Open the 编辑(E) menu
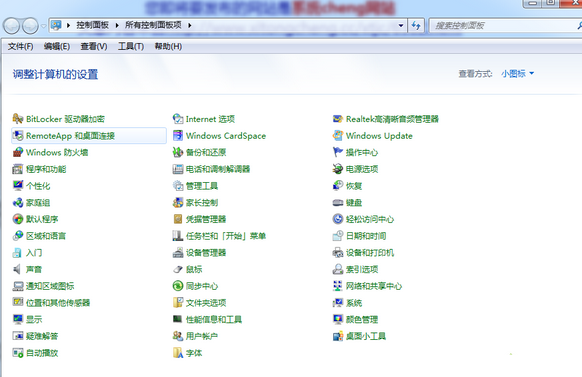This screenshot has width=582, height=377. pyautogui.click(x=57, y=46)
